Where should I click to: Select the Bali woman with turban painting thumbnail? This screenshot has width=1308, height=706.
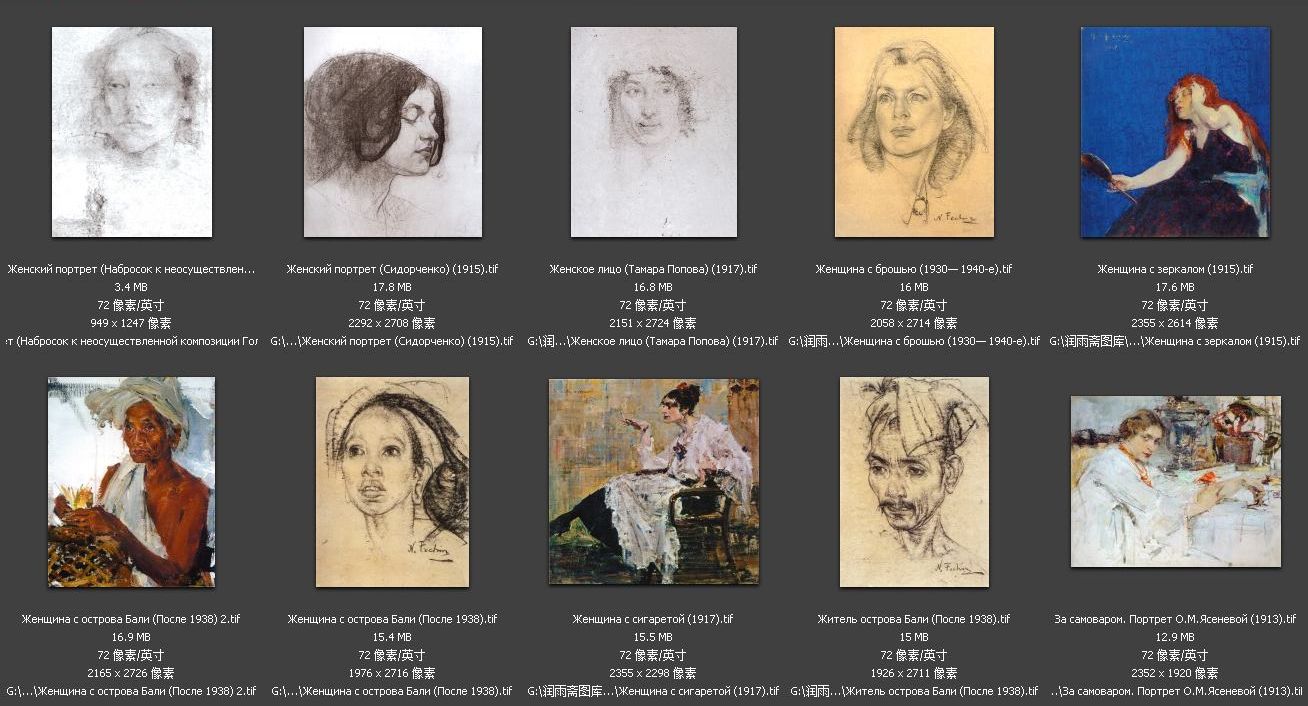pos(131,482)
